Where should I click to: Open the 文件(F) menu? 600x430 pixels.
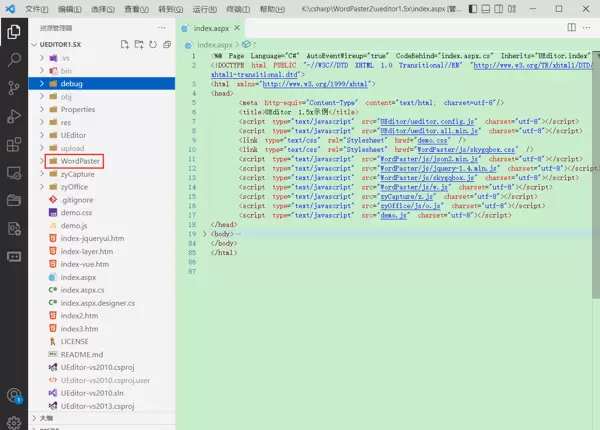coord(37,8)
